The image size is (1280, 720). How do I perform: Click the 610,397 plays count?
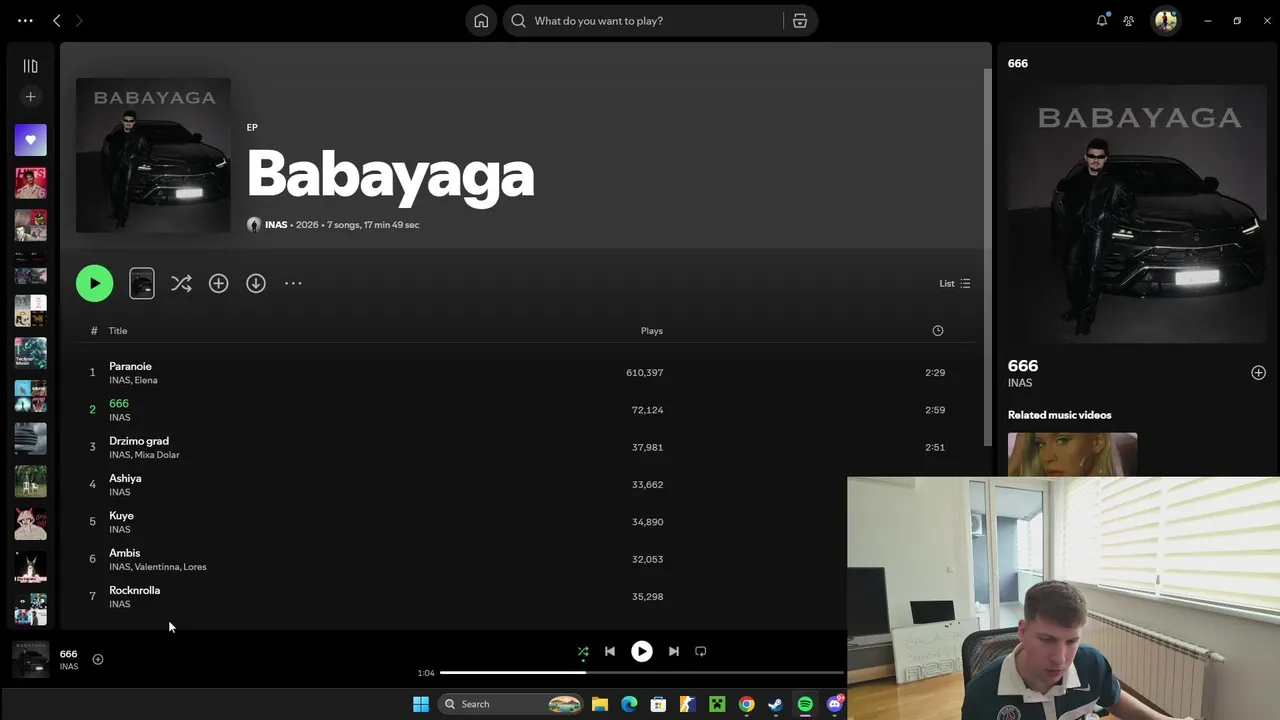[x=644, y=372]
